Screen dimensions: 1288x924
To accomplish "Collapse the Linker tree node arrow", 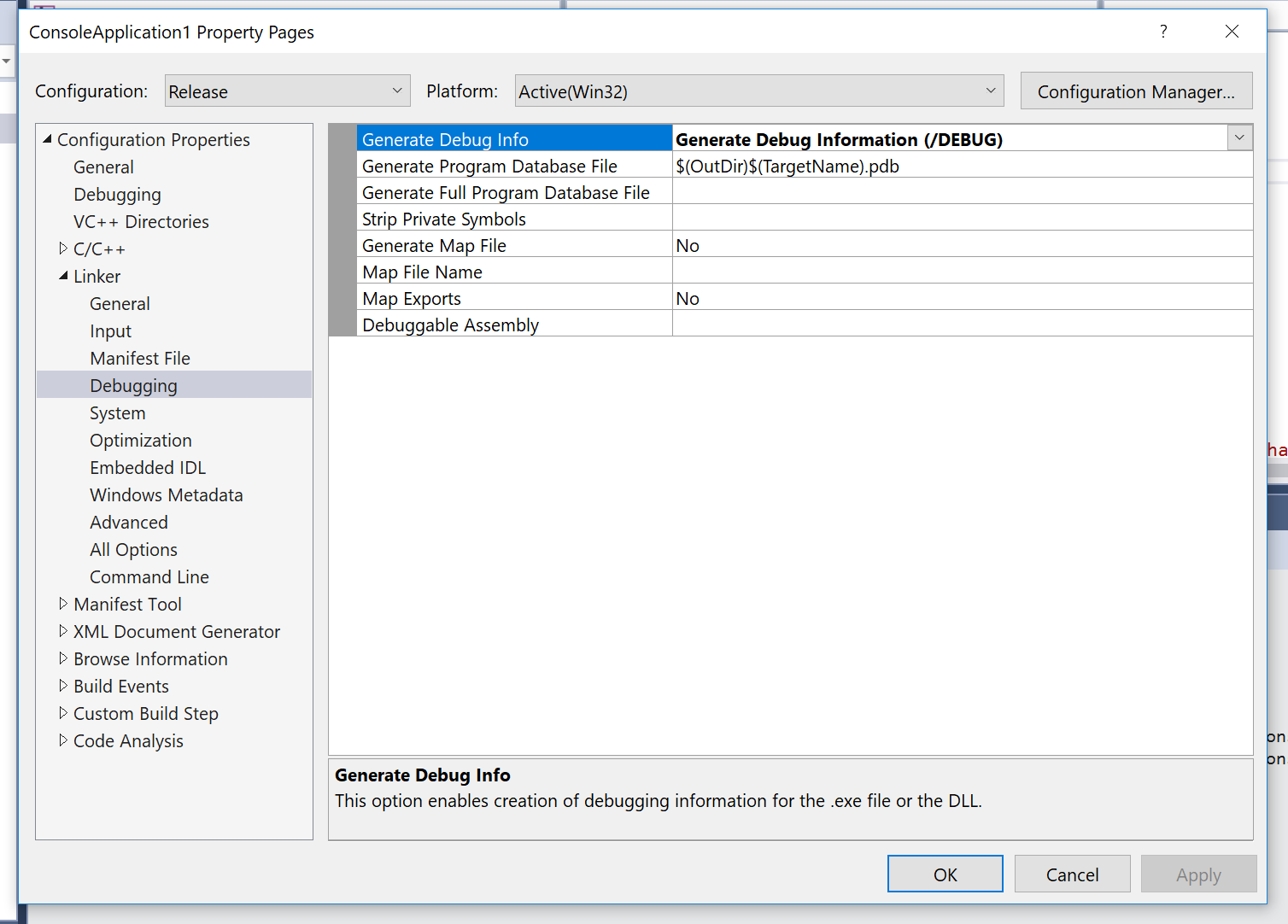I will click(63, 276).
